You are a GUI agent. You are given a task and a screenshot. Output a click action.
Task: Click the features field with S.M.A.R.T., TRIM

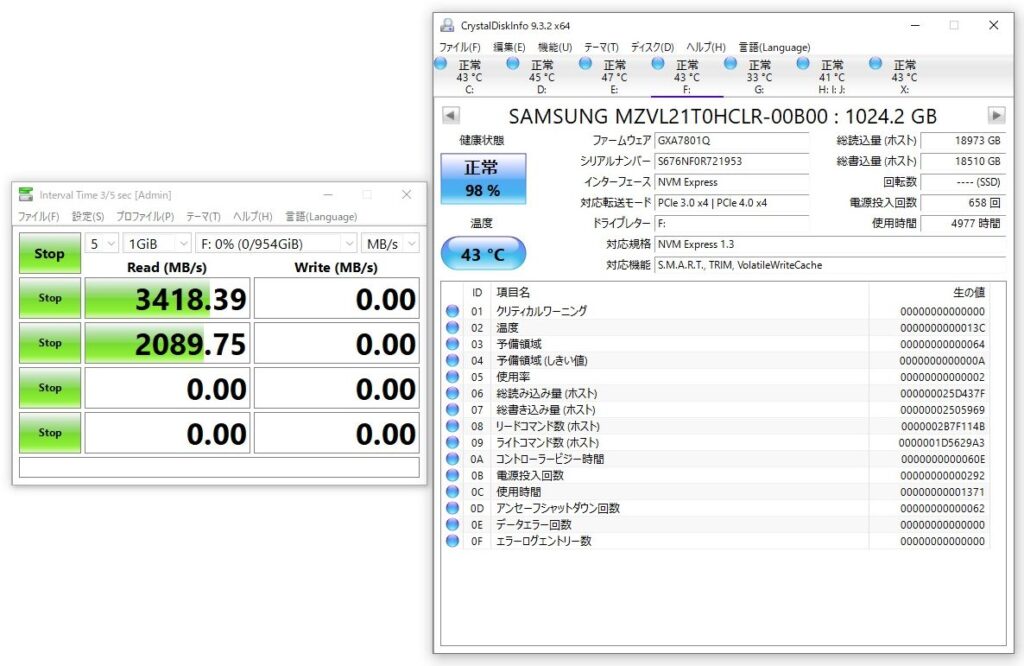coord(830,265)
